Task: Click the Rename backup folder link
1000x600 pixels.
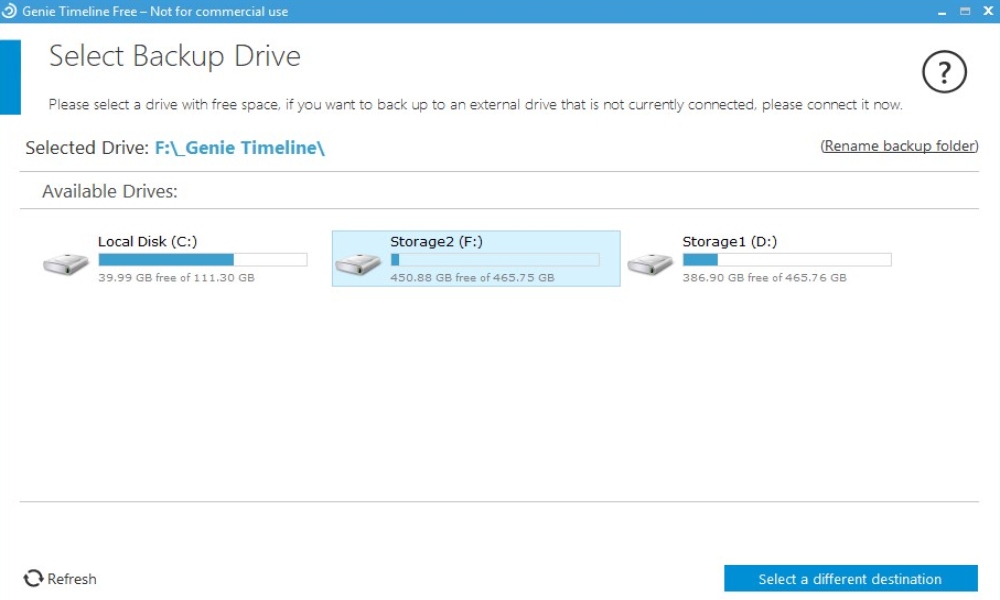Action: point(899,146)
